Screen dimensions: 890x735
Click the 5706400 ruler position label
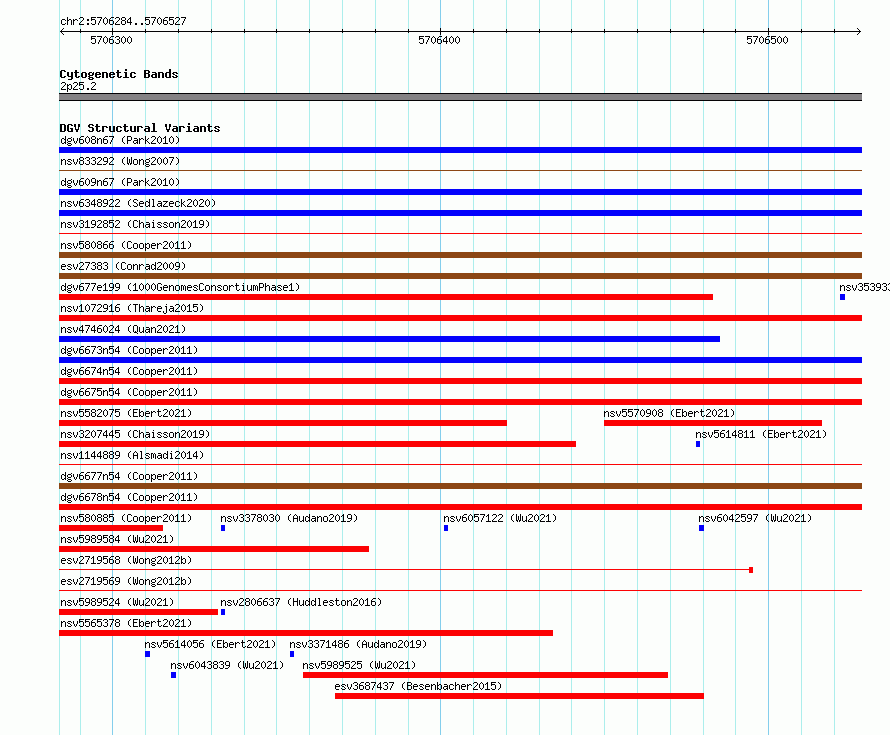click(x=439, y=40)
